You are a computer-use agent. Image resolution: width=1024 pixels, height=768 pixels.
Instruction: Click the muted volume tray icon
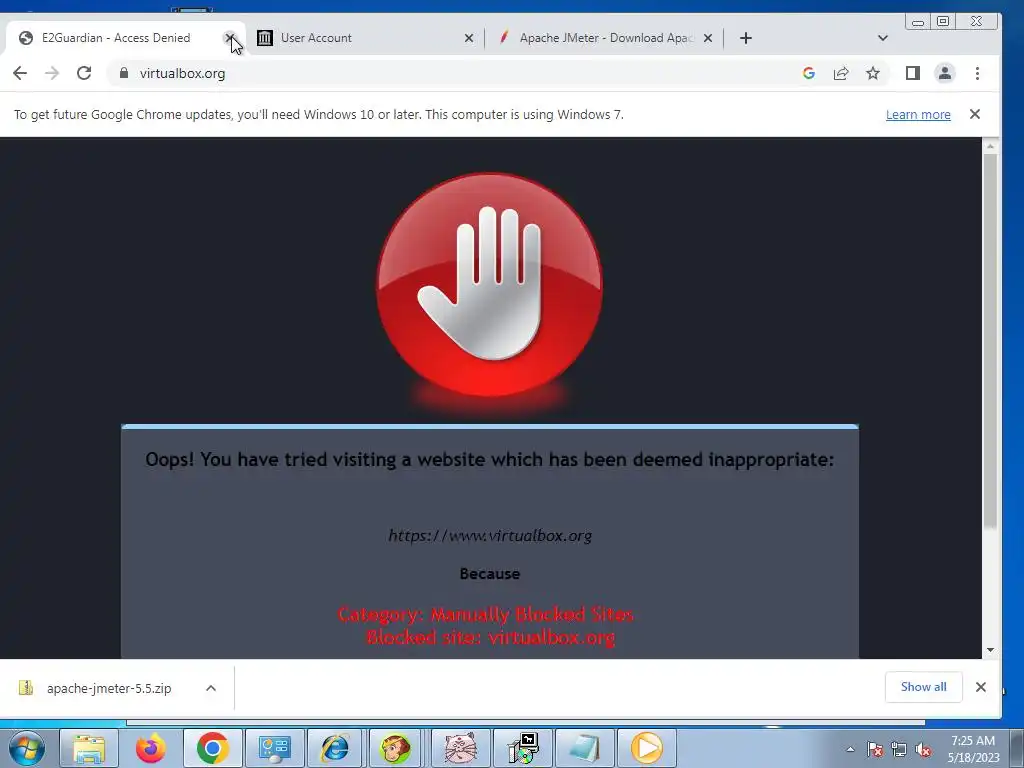click(x=923, y=749)
